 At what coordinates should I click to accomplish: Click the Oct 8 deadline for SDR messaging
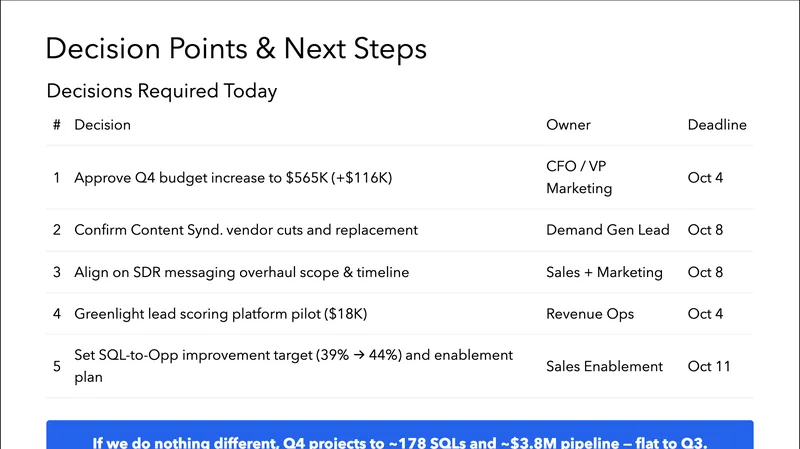click(x=705, y=272)
